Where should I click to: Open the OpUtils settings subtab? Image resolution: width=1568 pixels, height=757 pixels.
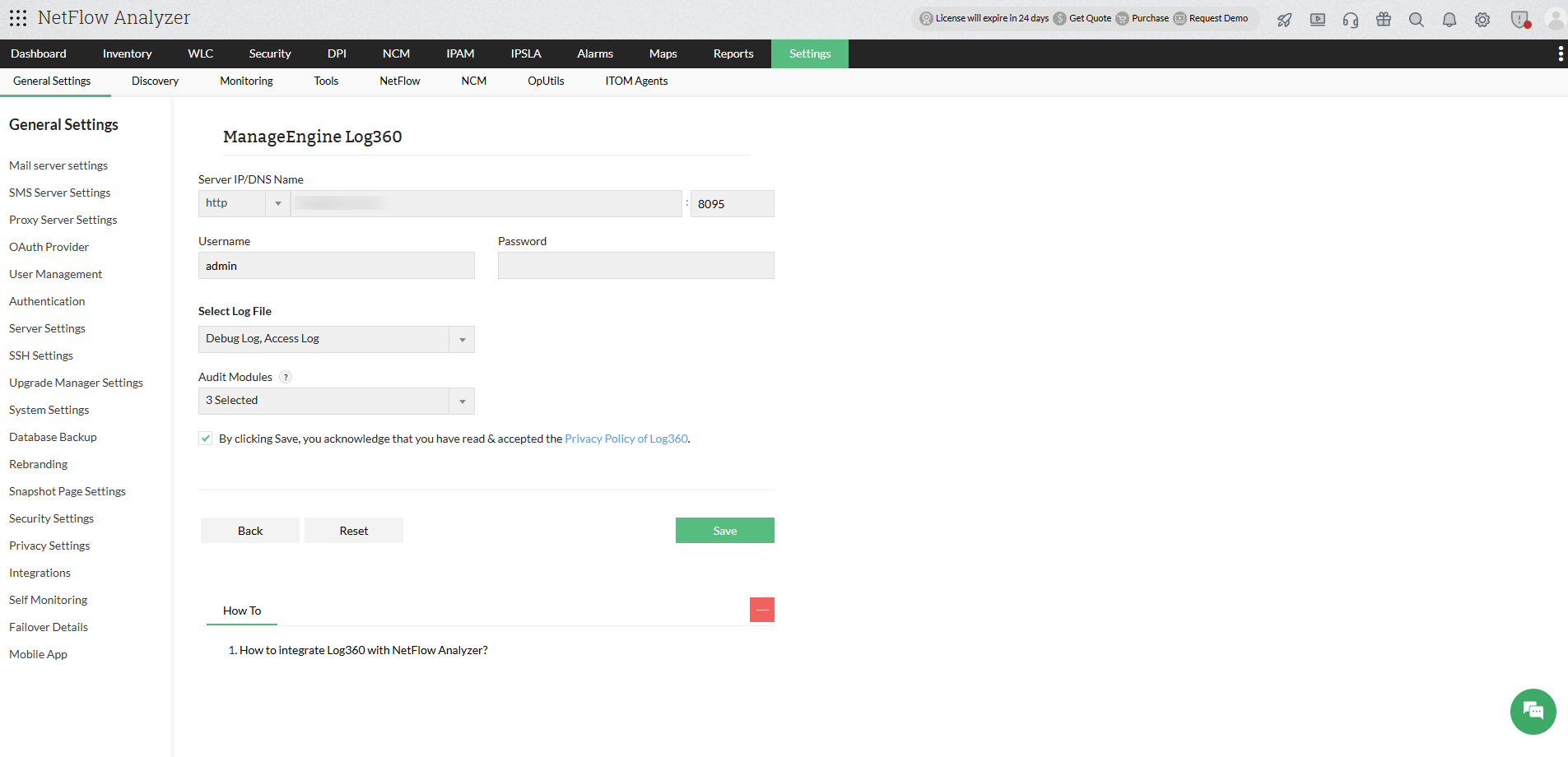coord(546,81)
